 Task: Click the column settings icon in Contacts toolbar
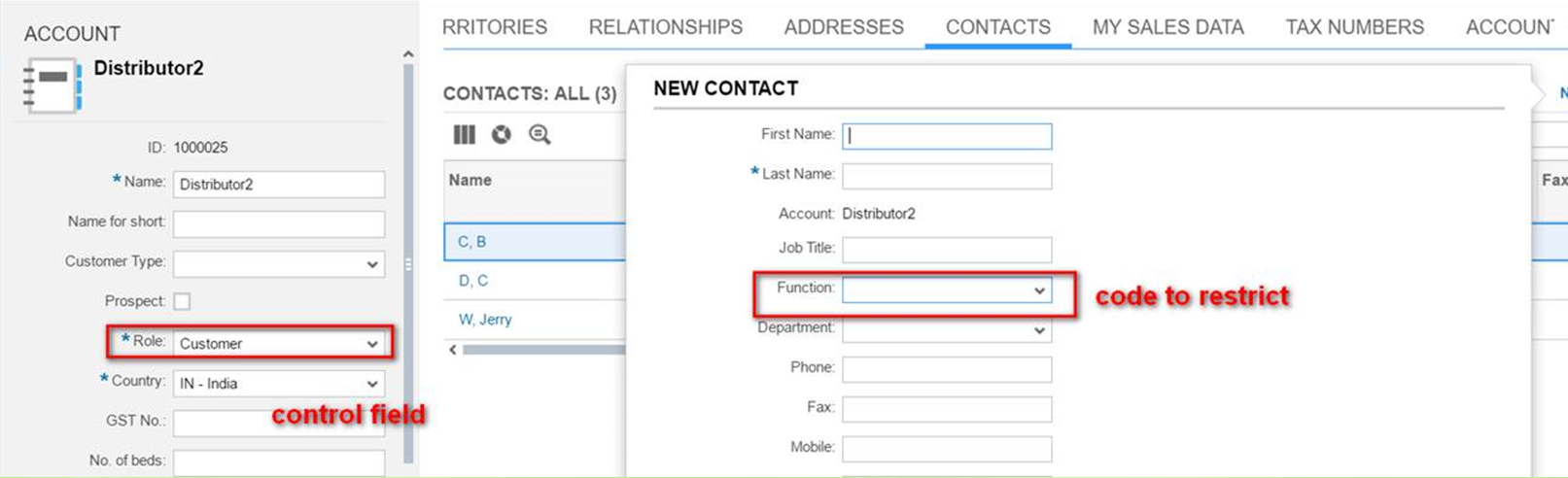pos(465,134)
